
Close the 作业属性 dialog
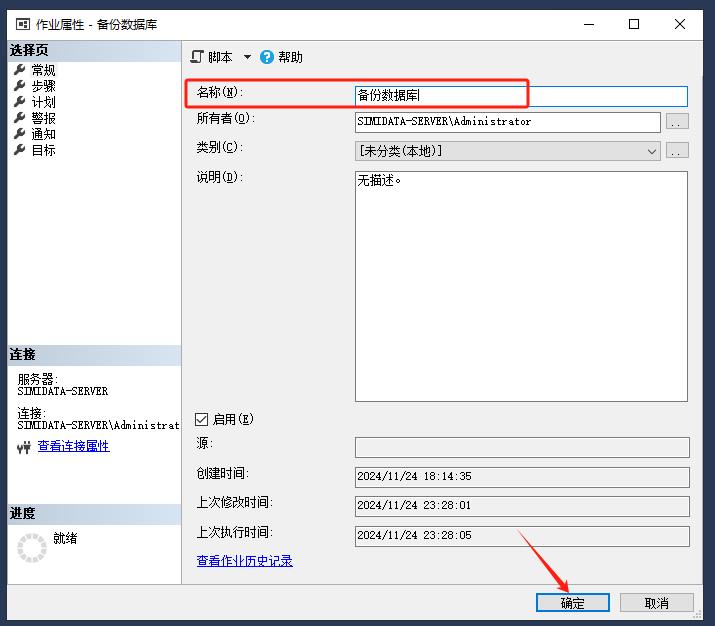(680, 24)
